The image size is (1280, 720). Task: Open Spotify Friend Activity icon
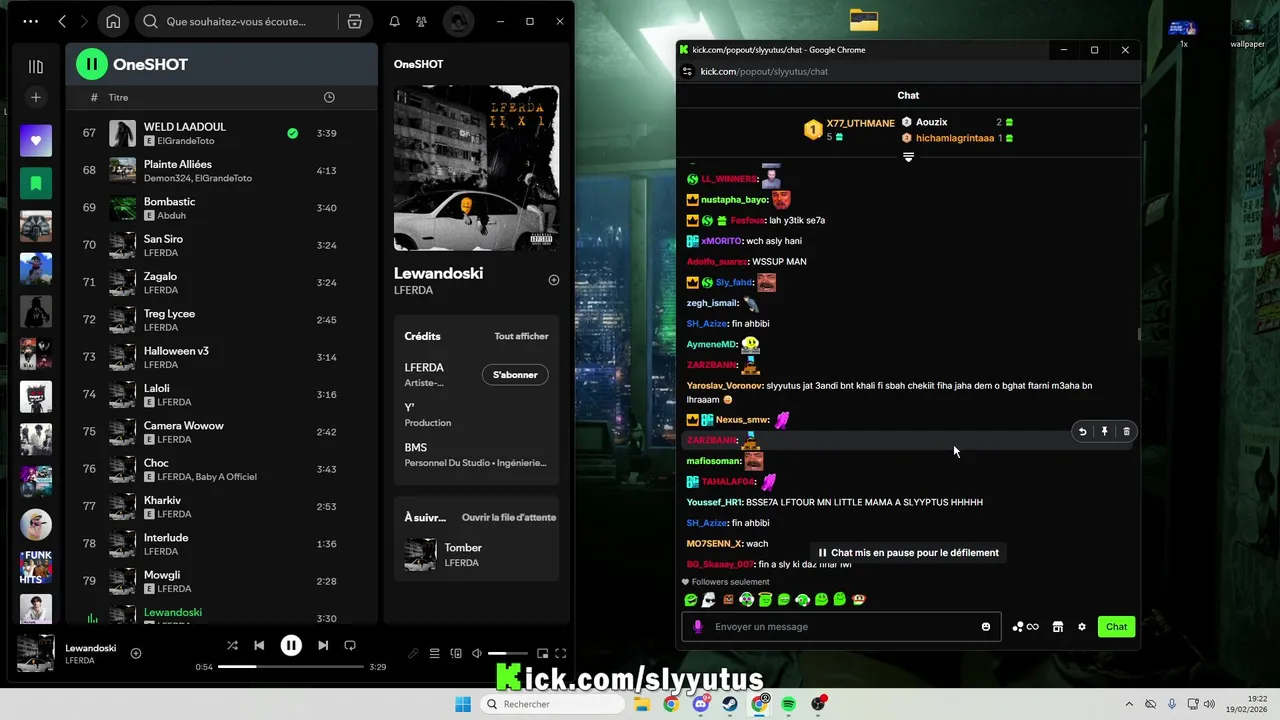pos(421,21)
